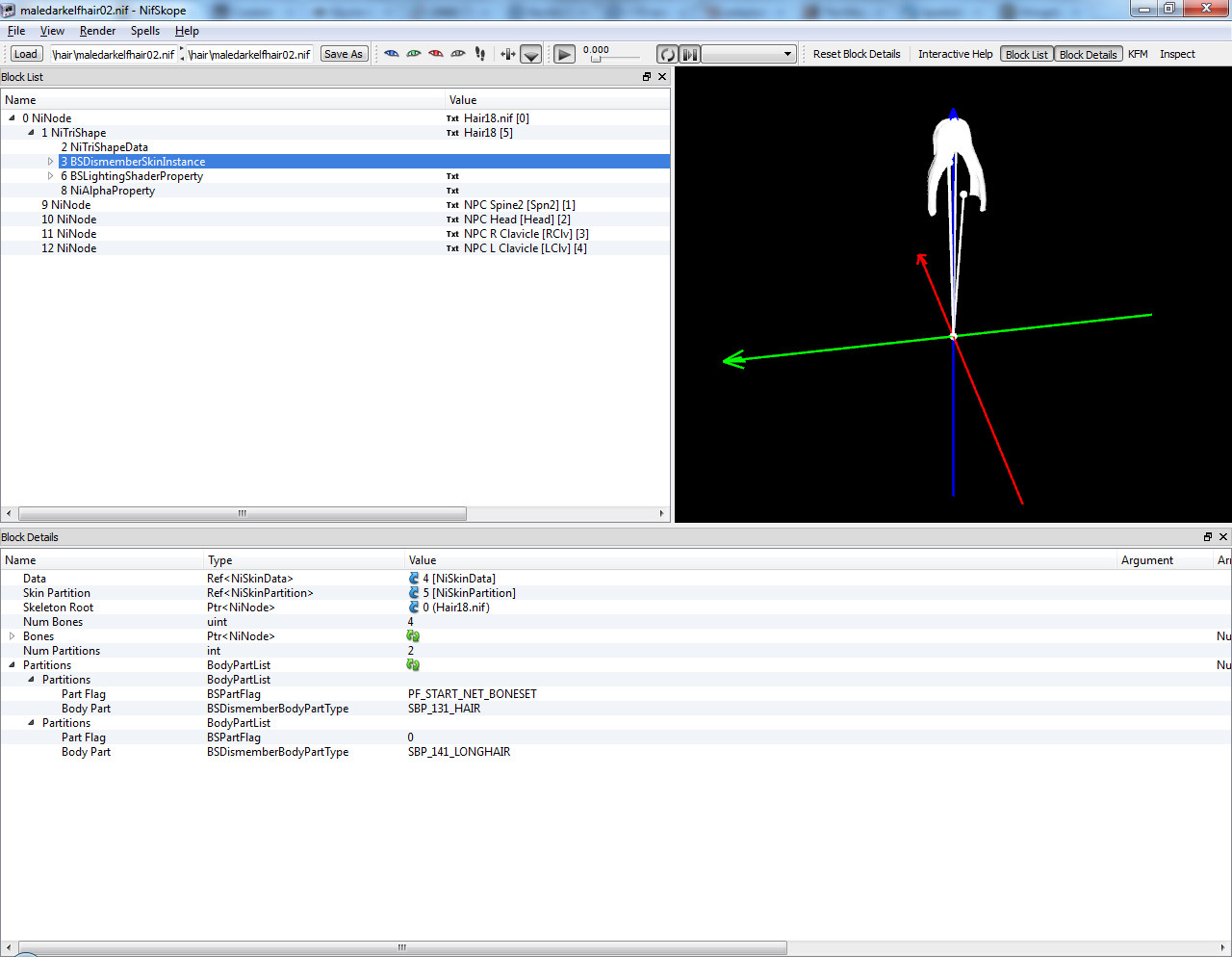Expand the Bones array row
1232x957 pixels.
pyautogui.click(x=12, y=636)
